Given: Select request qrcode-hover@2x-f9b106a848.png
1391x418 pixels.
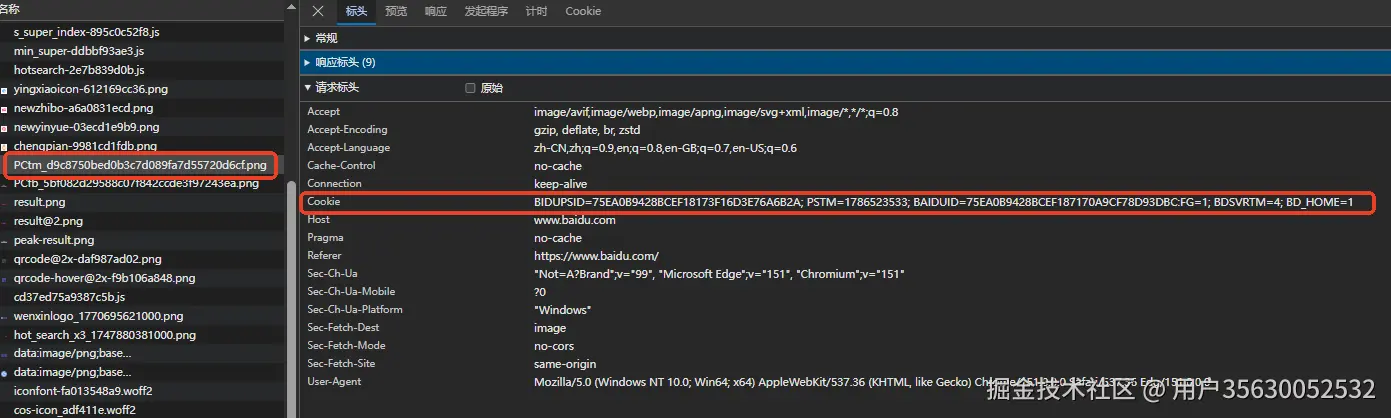Looking at the screenshot, I should (105, 278).
